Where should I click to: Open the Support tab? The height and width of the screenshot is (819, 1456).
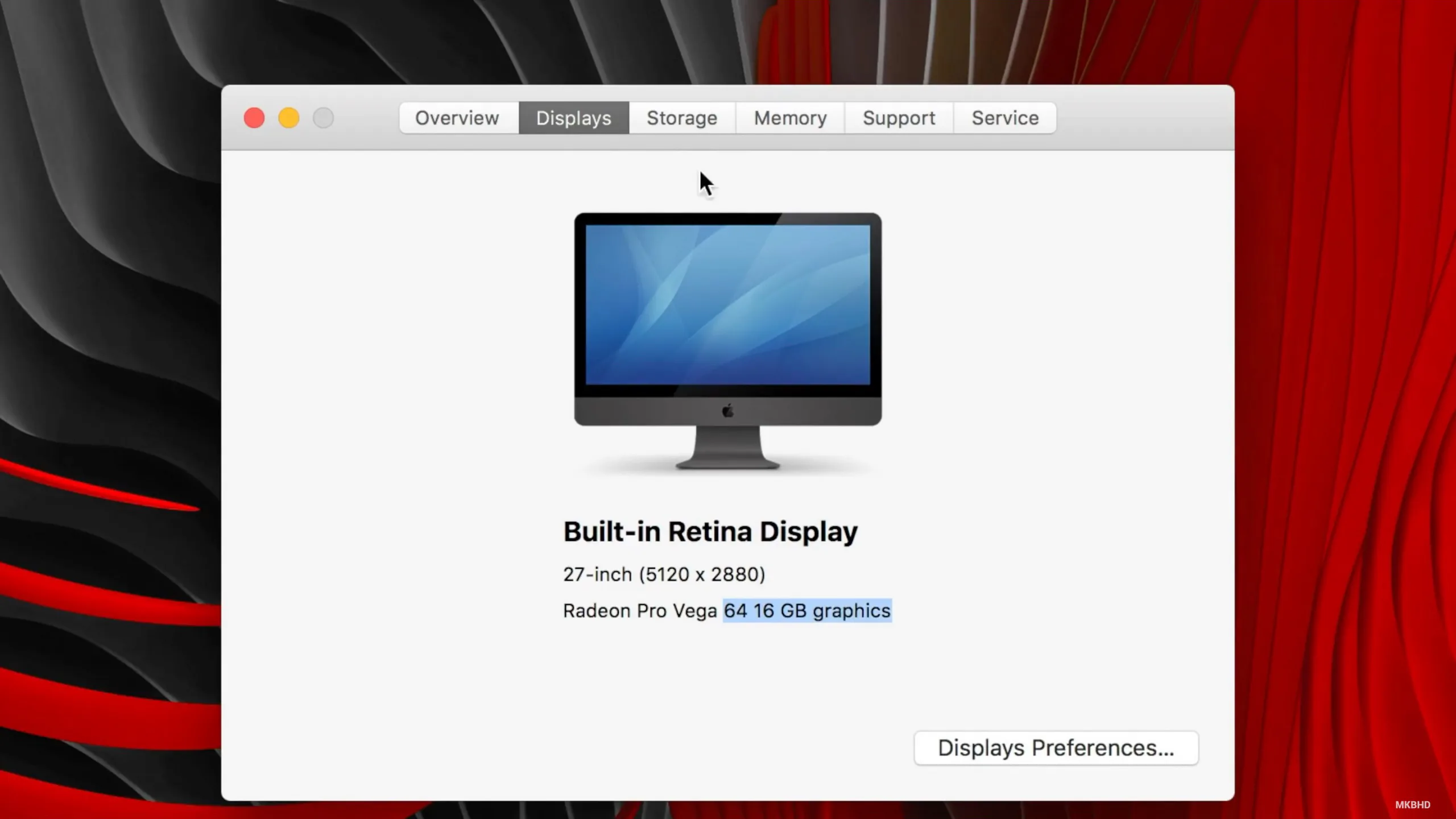(899, 118)
